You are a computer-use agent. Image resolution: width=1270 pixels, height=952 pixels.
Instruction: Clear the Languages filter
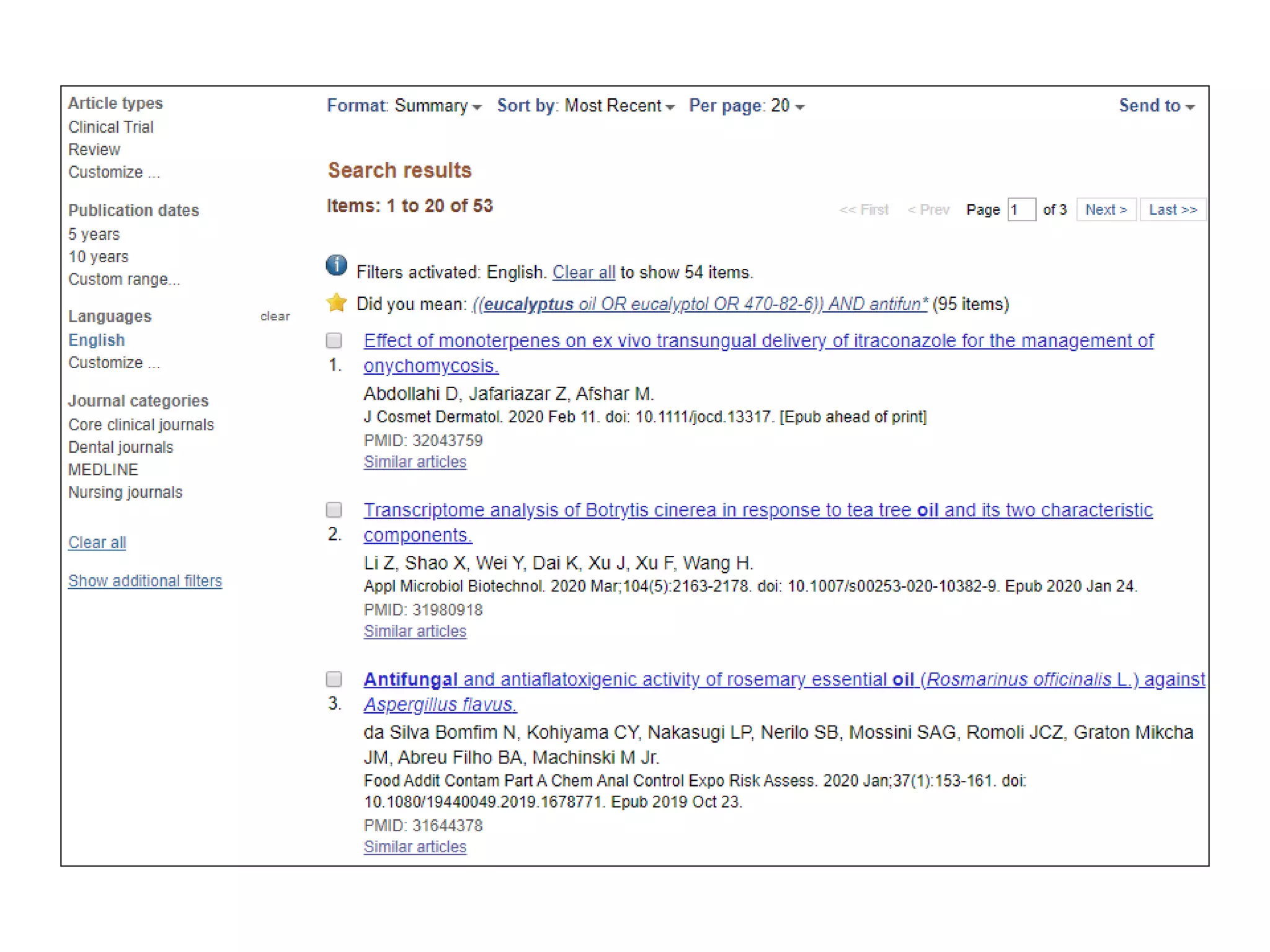[x=275, y=317]
